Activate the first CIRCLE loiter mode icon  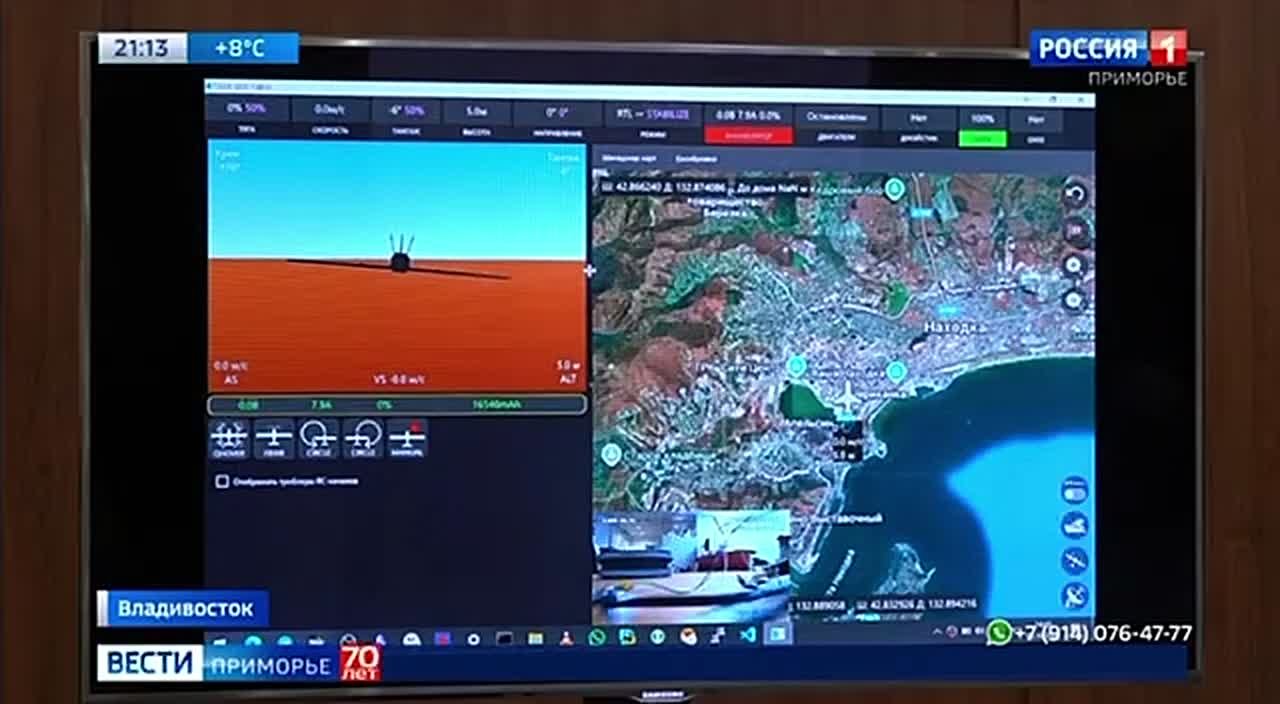point(318,438)
